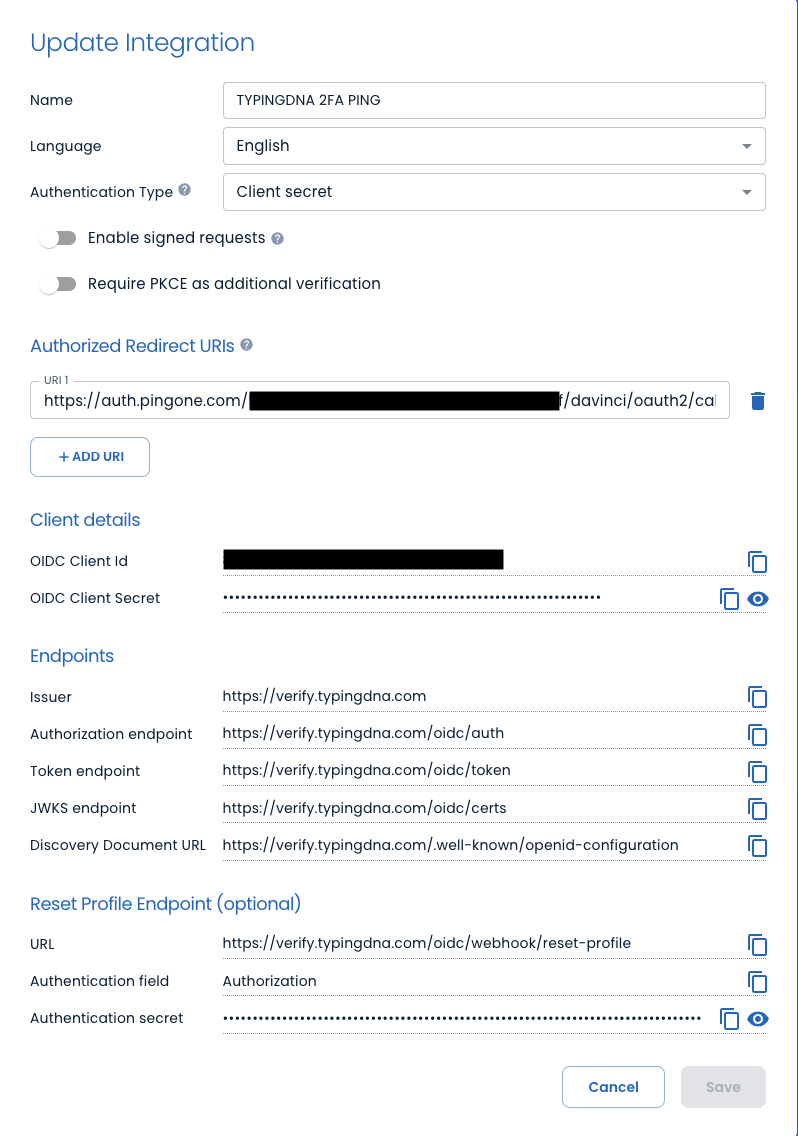Screen dimensions: 798x1136
Task: Select the oidc/token endpoint text
Action: (366, 770)
